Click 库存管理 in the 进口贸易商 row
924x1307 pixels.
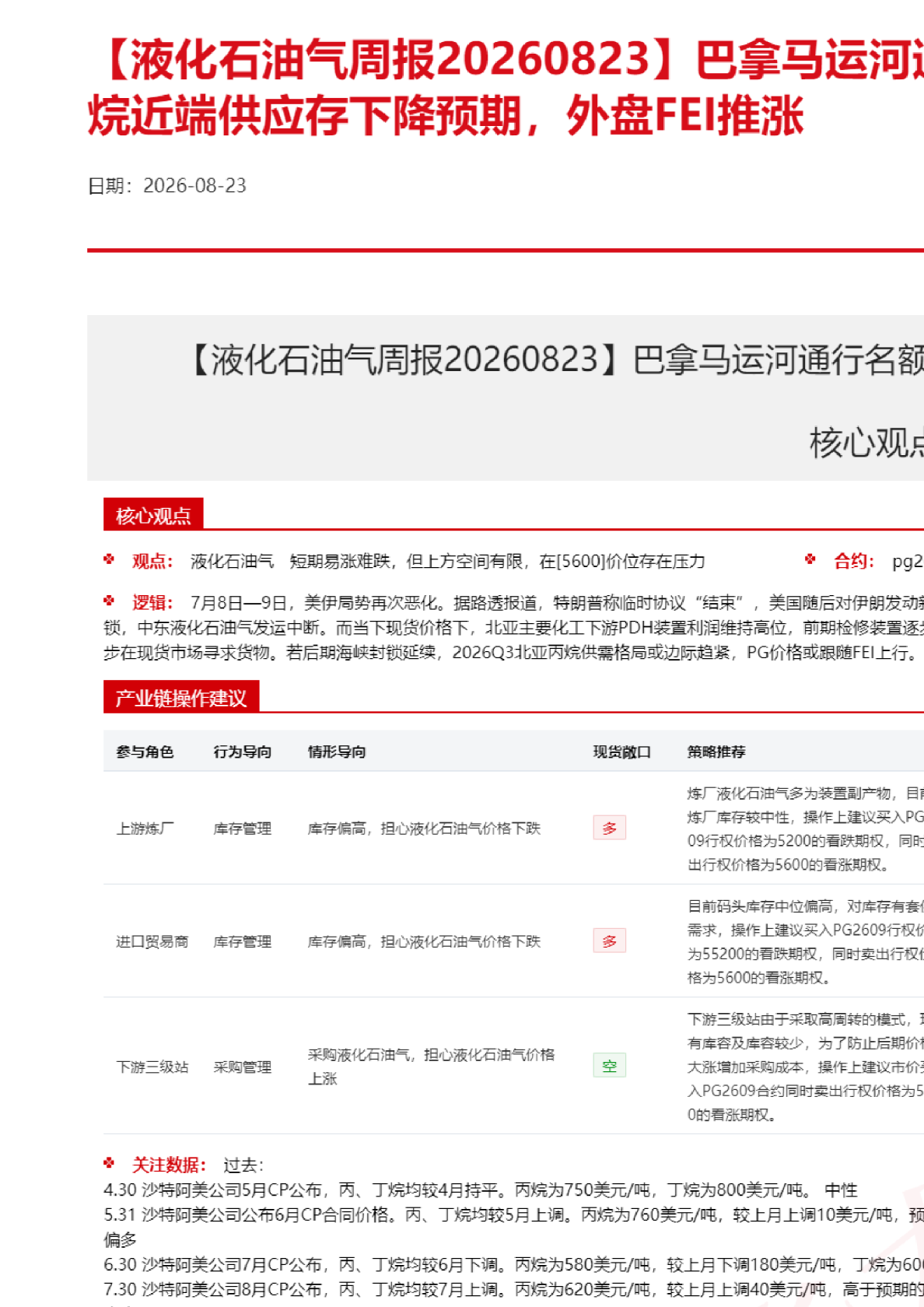243,941
